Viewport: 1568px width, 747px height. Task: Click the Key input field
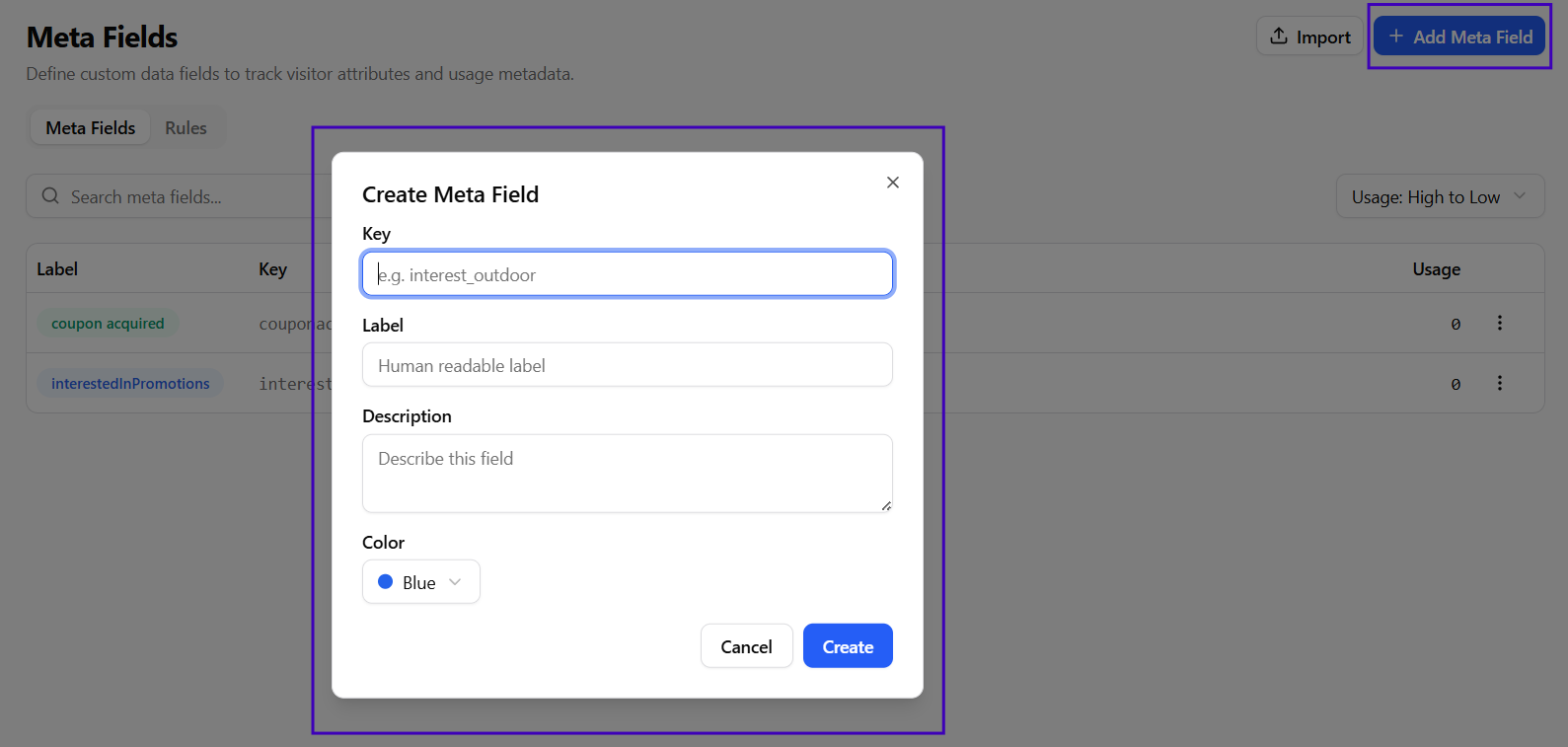628,274
